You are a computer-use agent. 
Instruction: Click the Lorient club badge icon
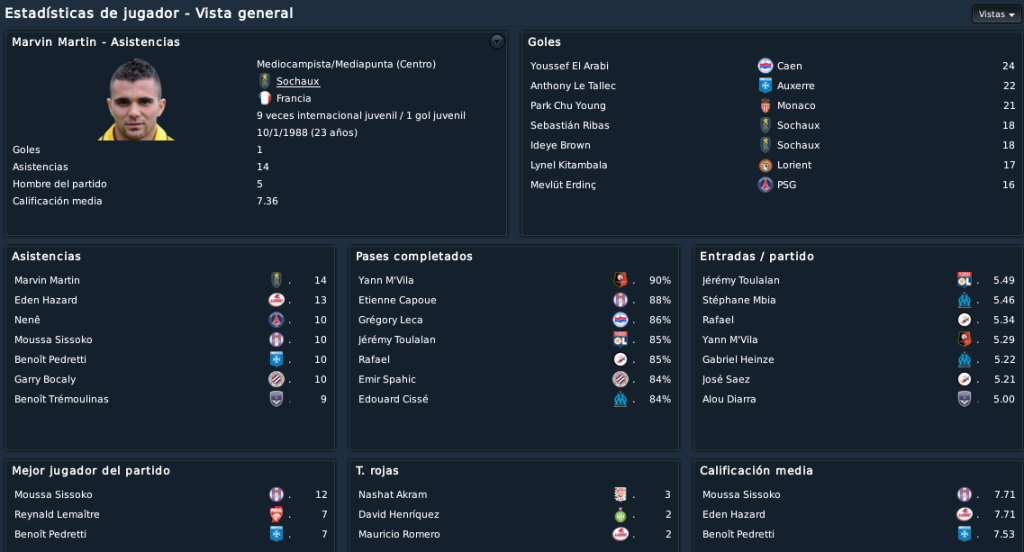click(x=765, y=165)
